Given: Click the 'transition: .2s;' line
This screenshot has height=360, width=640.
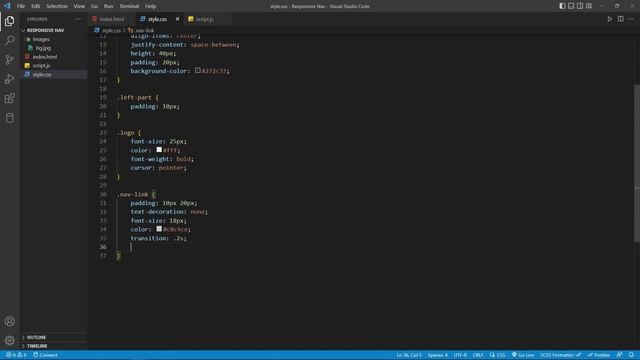Looking at the screenshot, I should pyautogui.click(x=158, y=238).
